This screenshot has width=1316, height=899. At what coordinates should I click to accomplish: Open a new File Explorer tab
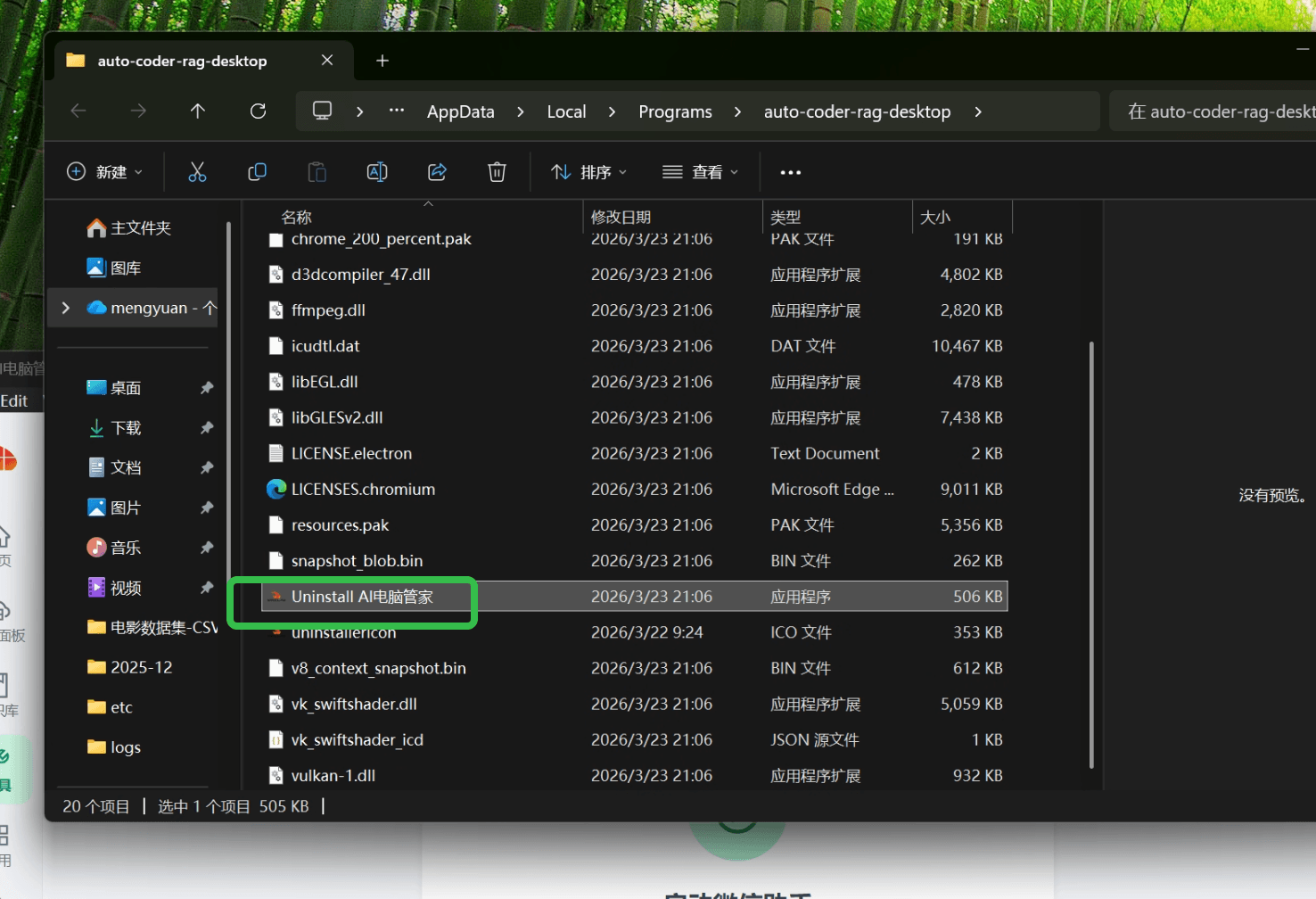(382, 61)
